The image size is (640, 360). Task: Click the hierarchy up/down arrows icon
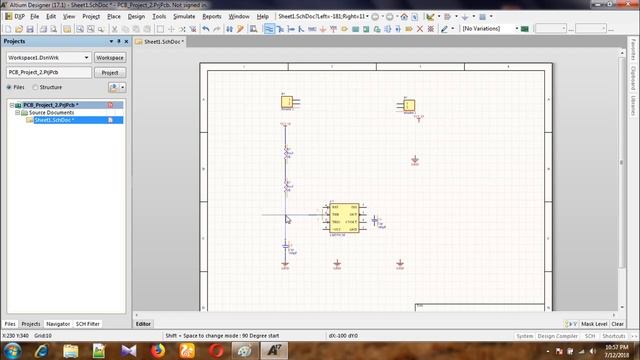229,29
